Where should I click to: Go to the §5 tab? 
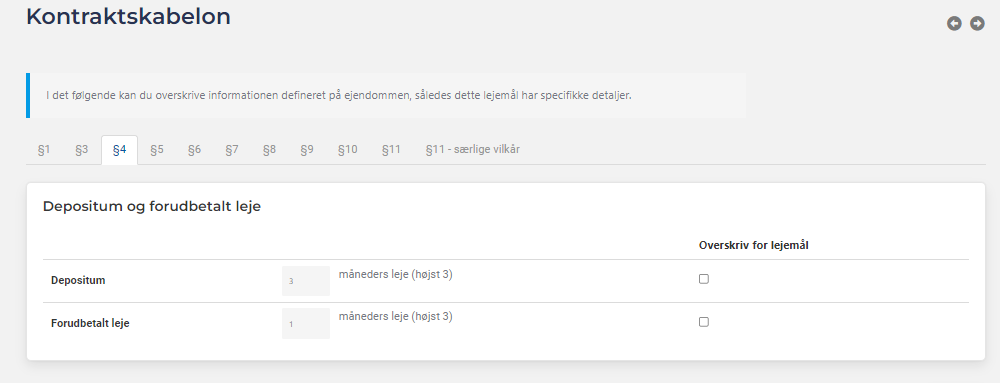pos(157,150)
